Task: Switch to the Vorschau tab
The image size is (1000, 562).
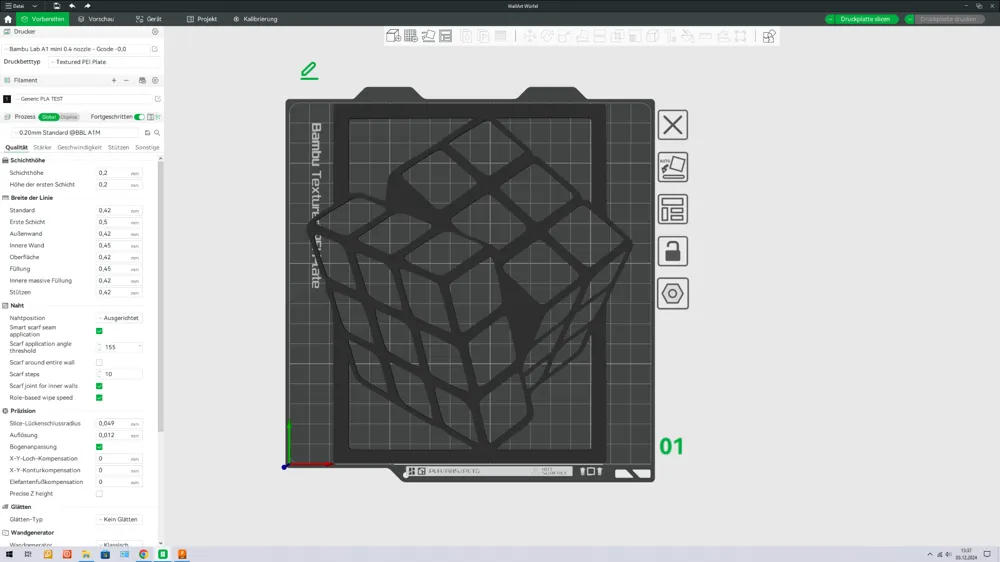Action: tap(96, 19)
